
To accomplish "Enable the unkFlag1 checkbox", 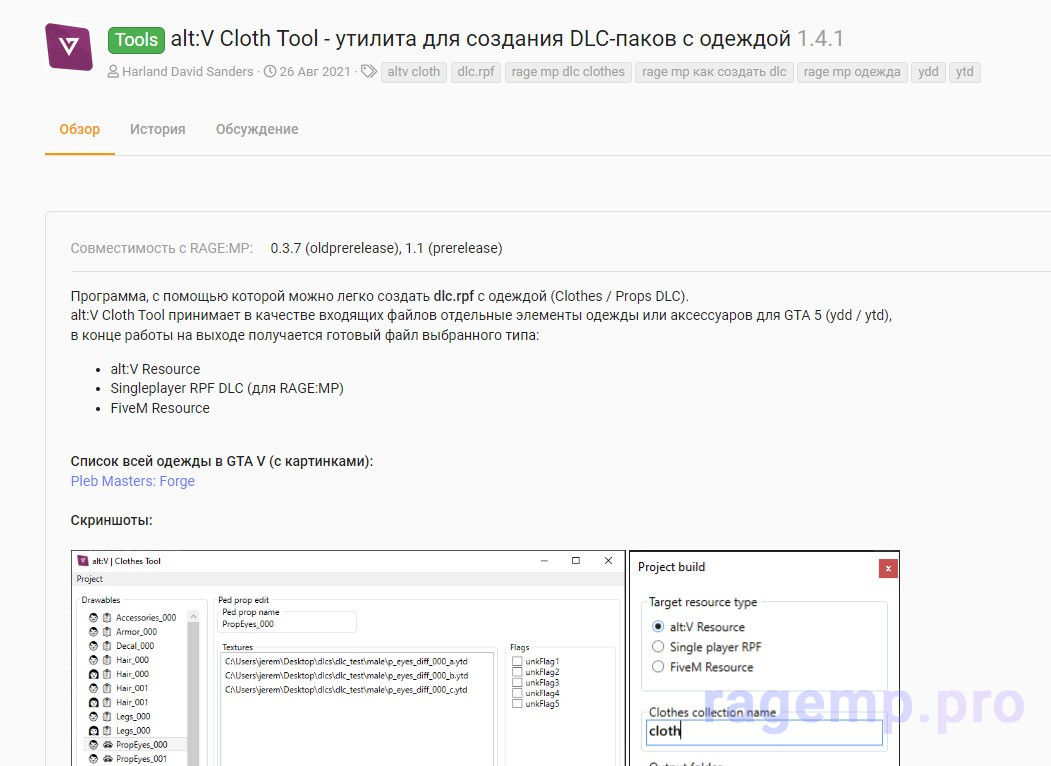I will click(x=517, y=661).
